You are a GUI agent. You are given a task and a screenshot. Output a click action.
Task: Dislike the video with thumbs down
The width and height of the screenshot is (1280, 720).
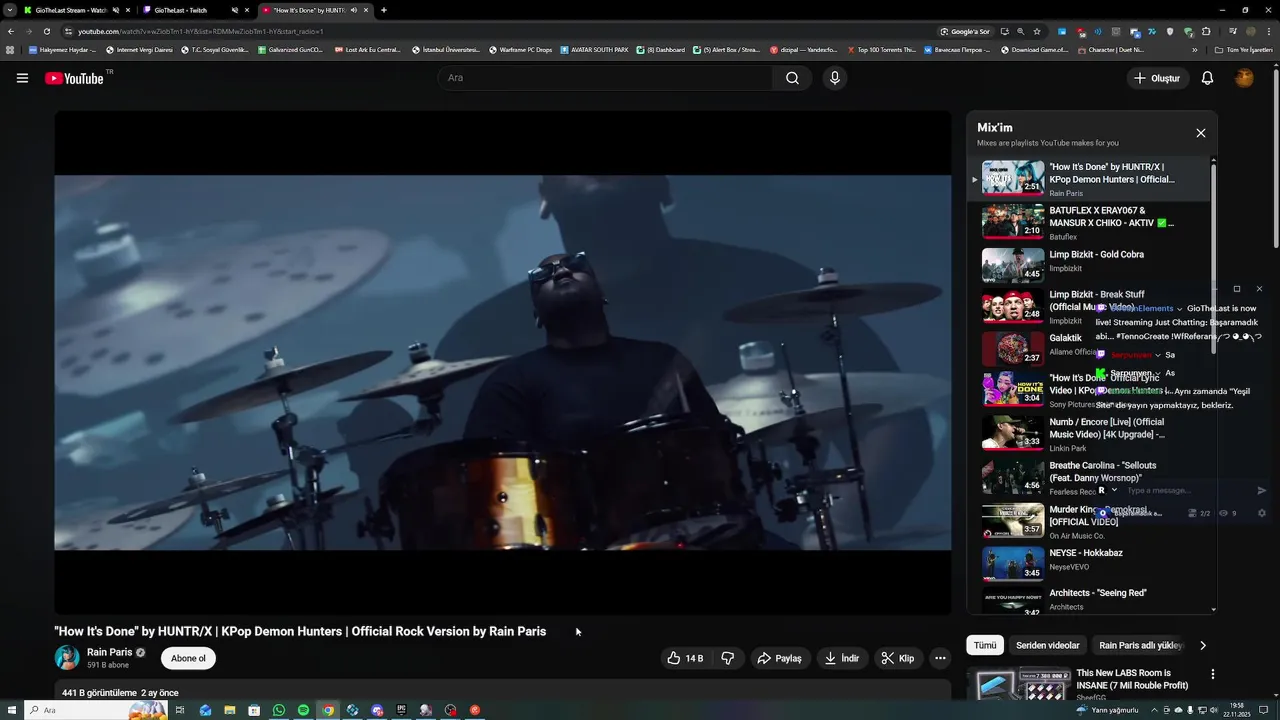[727, 658]
